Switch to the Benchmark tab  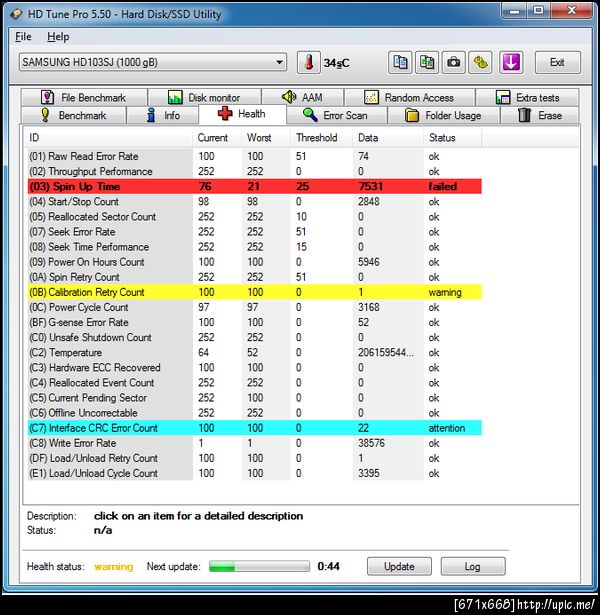pos(74,115)
